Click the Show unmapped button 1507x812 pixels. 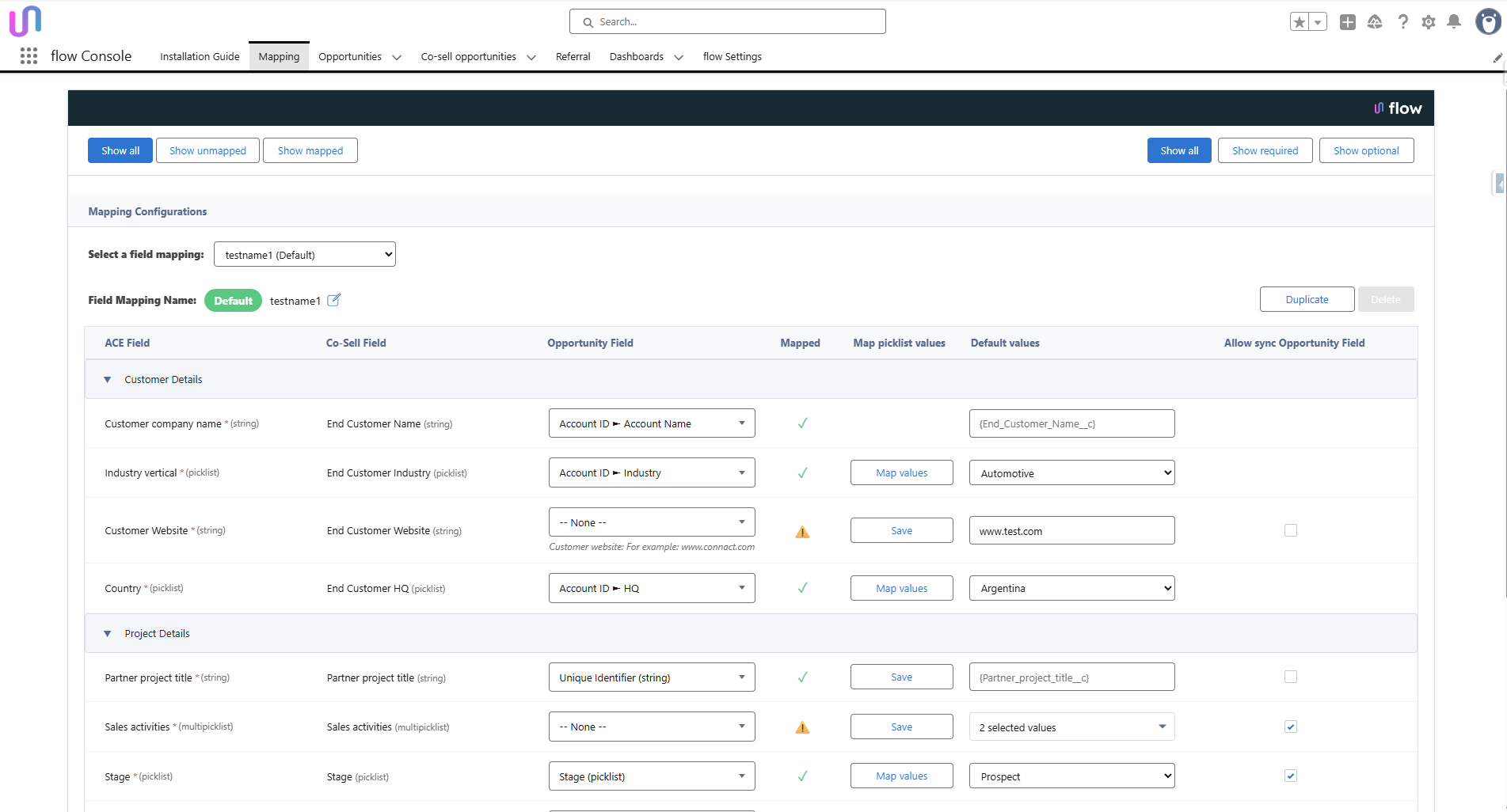[207, 150]
